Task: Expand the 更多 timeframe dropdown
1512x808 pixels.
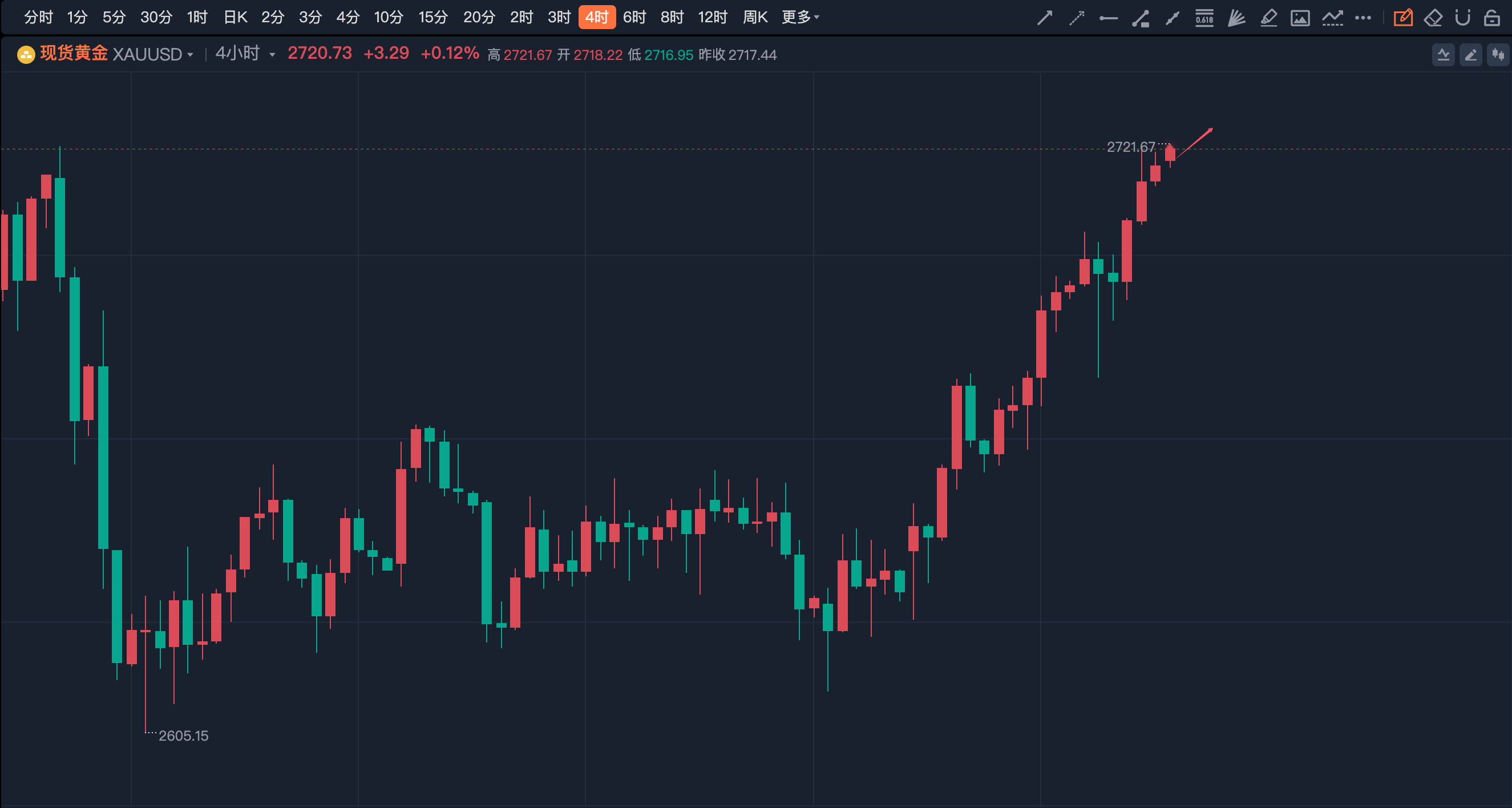Action: click(800, 18)
